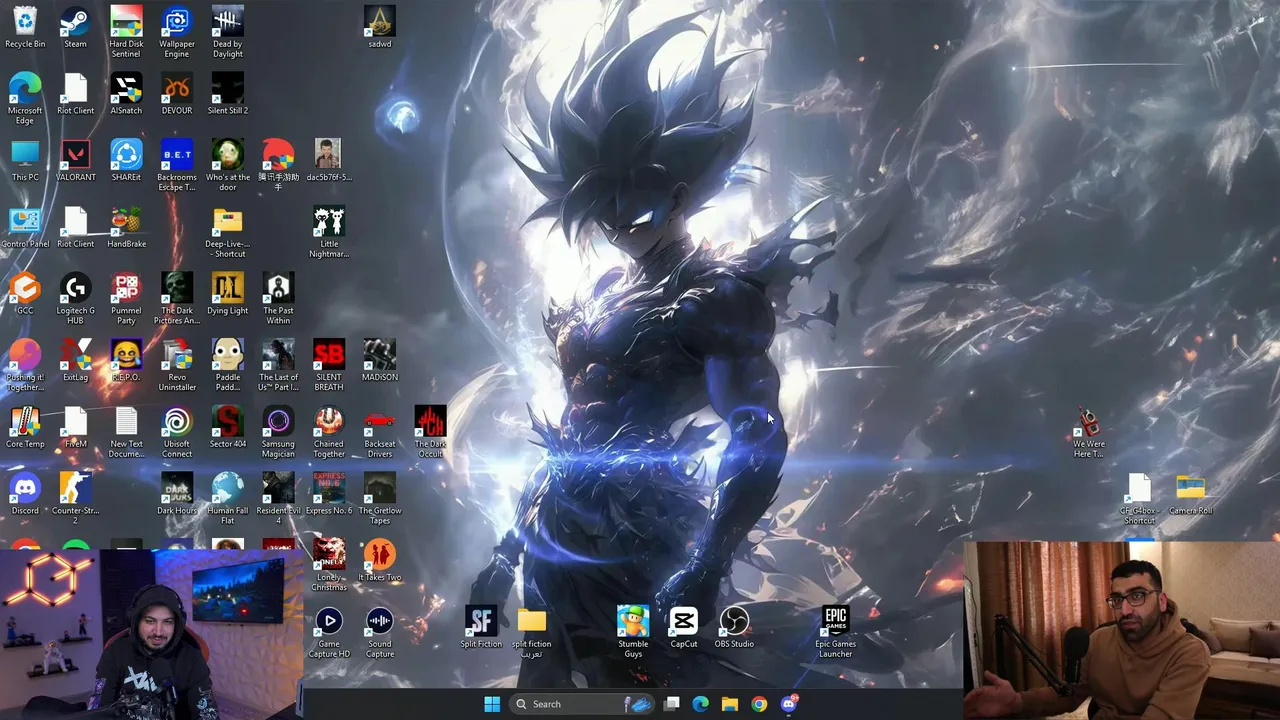The width and height of the screenshot is (1280, 720).
Task: Select the Human Fall Flat icon
Action: pos(227,499)
